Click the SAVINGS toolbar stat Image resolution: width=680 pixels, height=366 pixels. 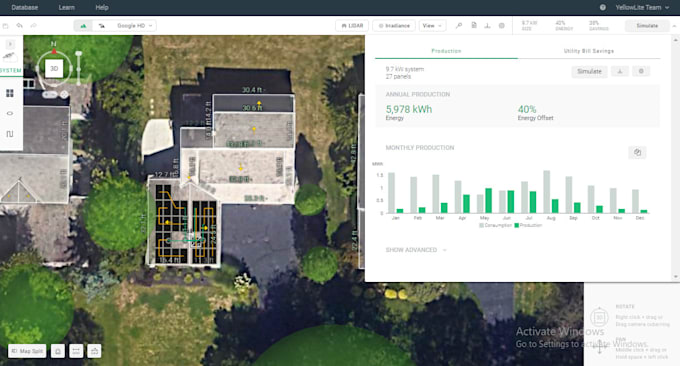point(598,26)
